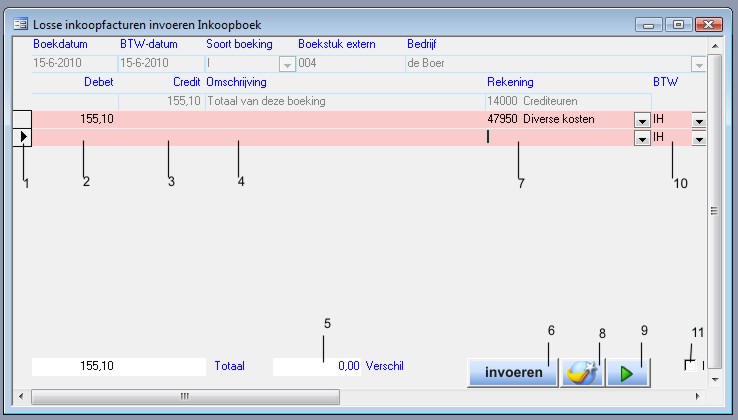The width and height of the screenshot is (738, 420).
Task: Open Rekening dropdown on the empty row
Action: [640, 139]
